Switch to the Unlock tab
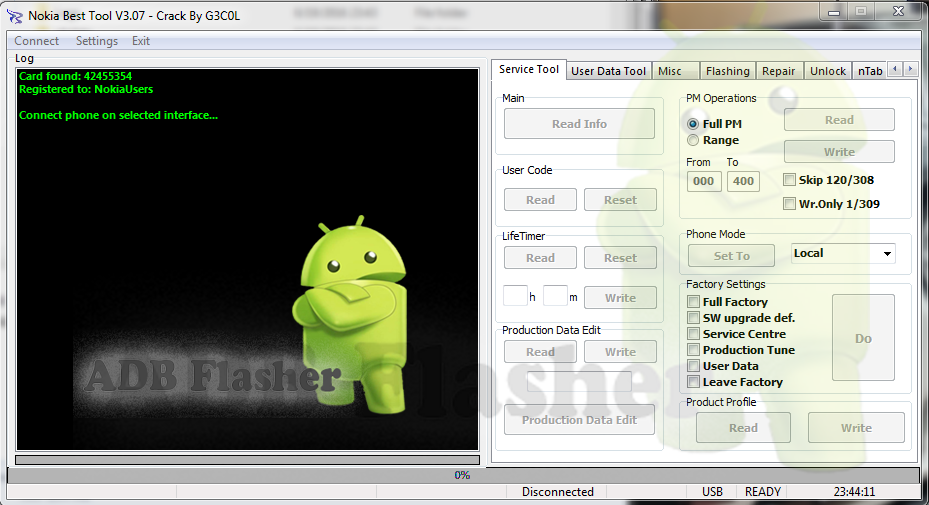The image size is (929, 505). 828,71
